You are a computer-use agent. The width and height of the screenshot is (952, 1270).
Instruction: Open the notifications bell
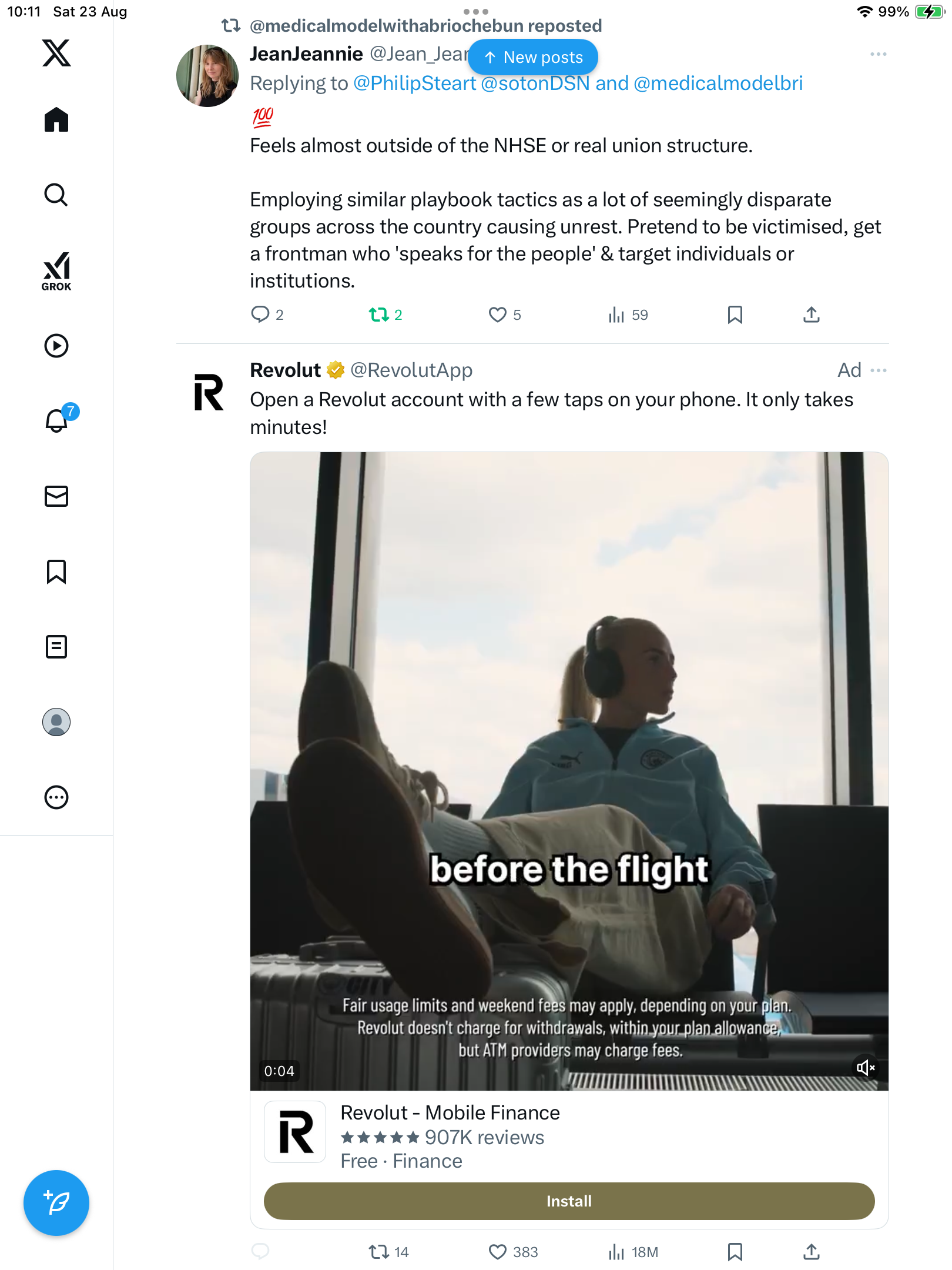pos(56,420)
